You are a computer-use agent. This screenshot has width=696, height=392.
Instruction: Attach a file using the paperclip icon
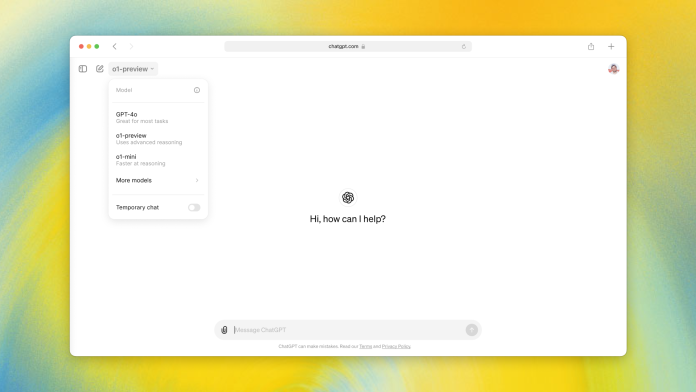coord(224,330)
